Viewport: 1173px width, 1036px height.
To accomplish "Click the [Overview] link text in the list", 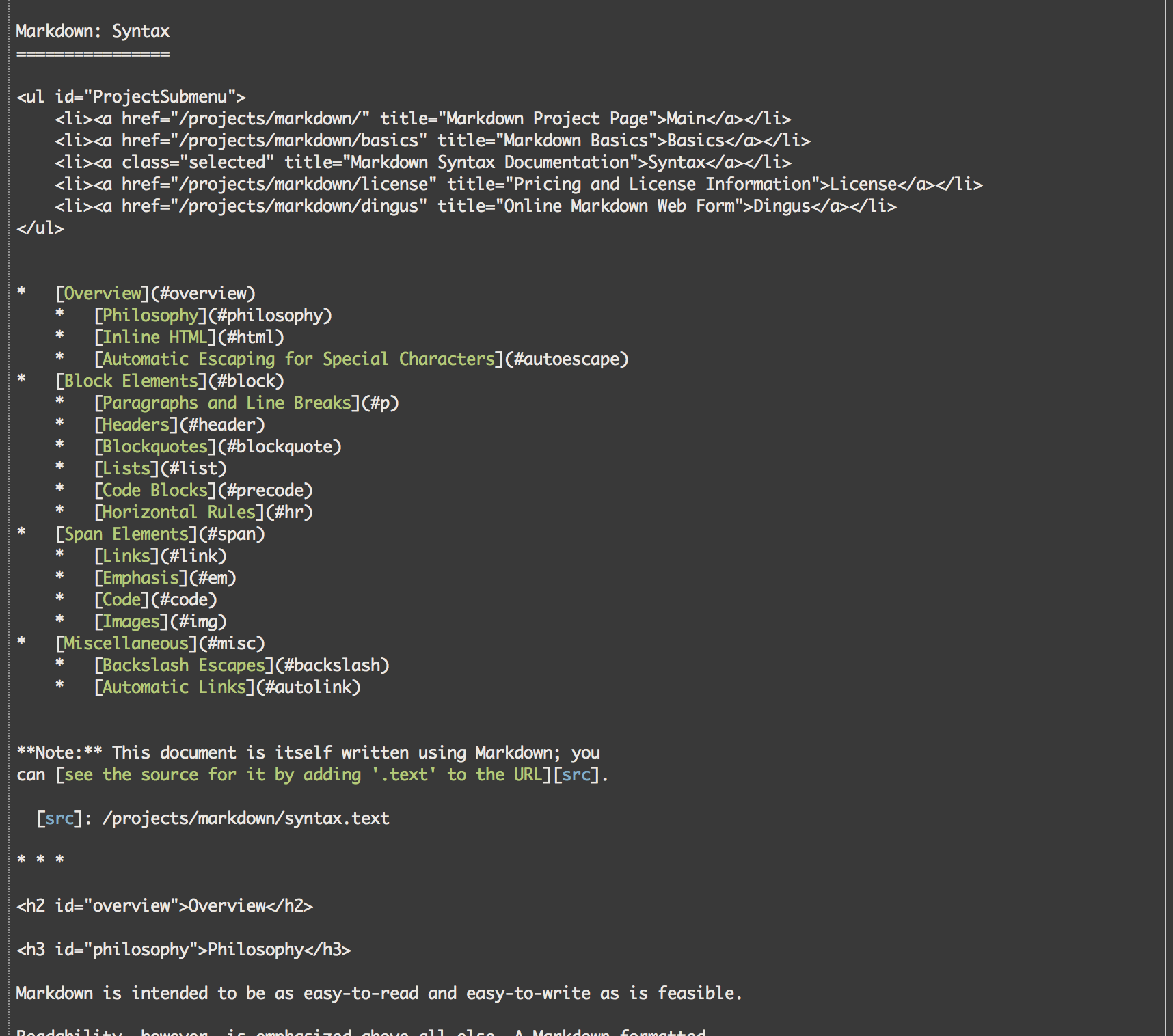I will (102, 294).
